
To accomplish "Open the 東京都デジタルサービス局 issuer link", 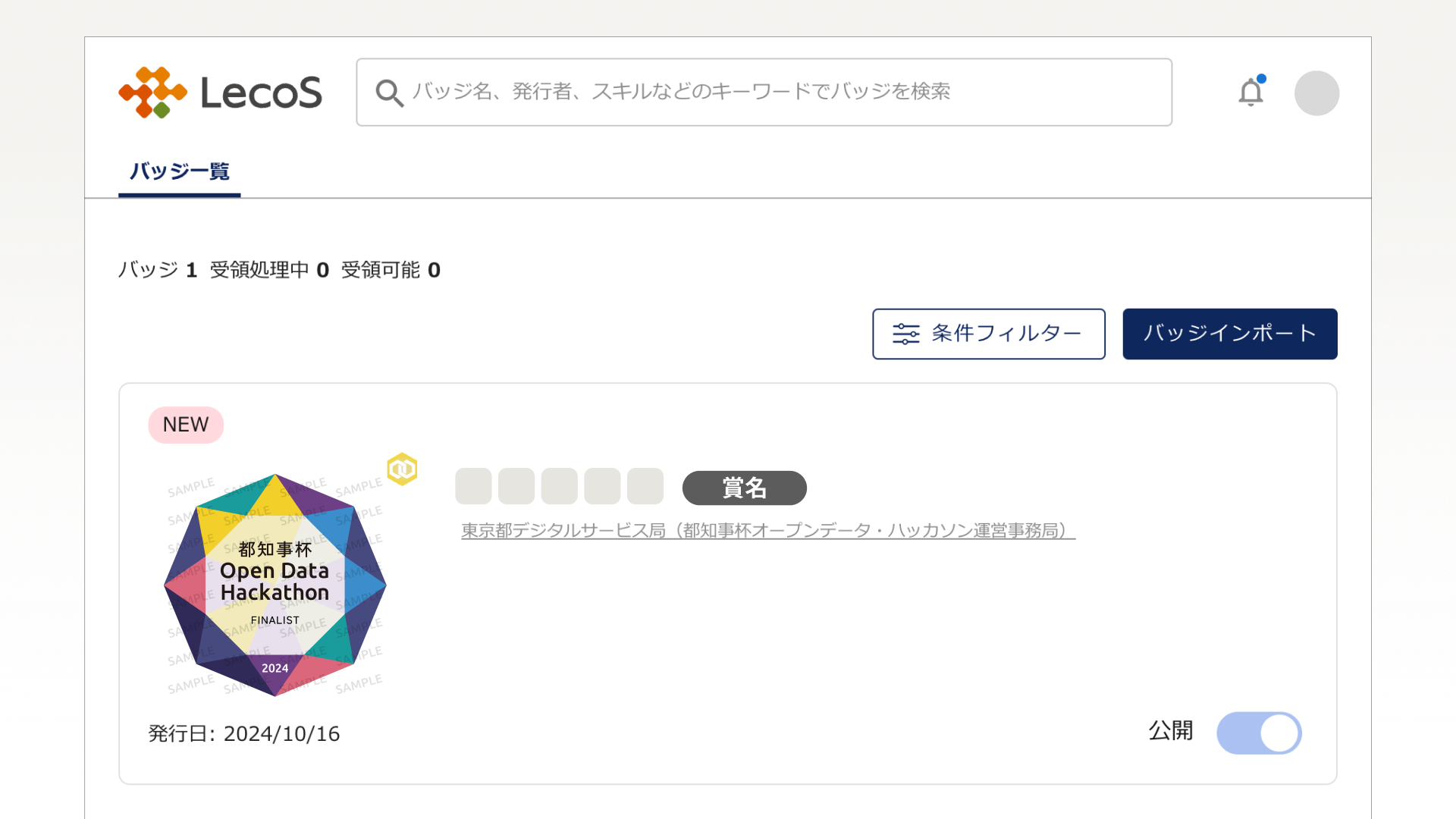I will click(767, 530).
